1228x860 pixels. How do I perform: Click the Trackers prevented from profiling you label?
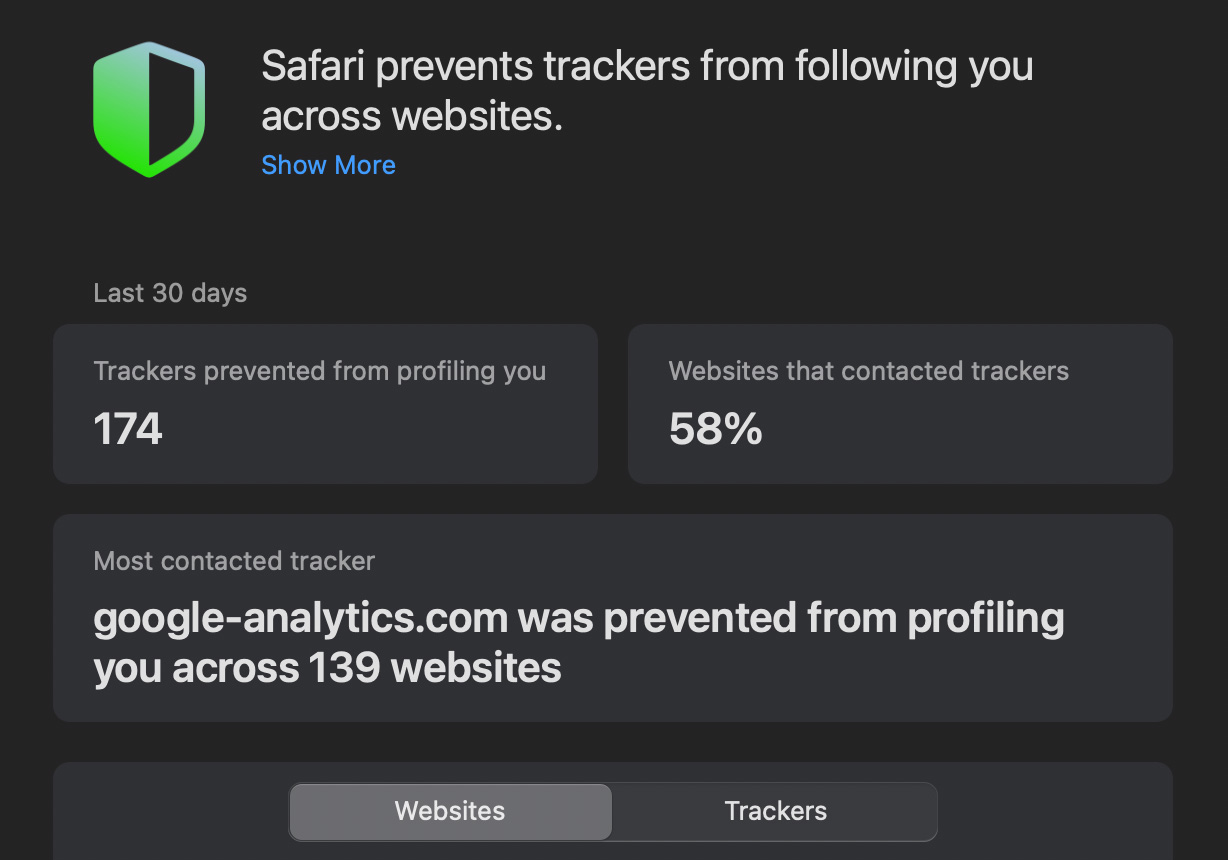pyautogui.click(x=320, y=371)
